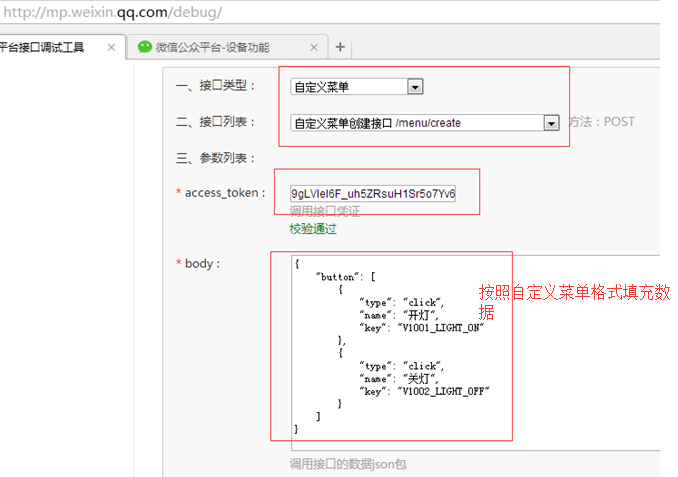Image resolution: width=678 pixels, height=477 pixels.
Task: Click the access_token input field
Action: click(x=373, y=193)
